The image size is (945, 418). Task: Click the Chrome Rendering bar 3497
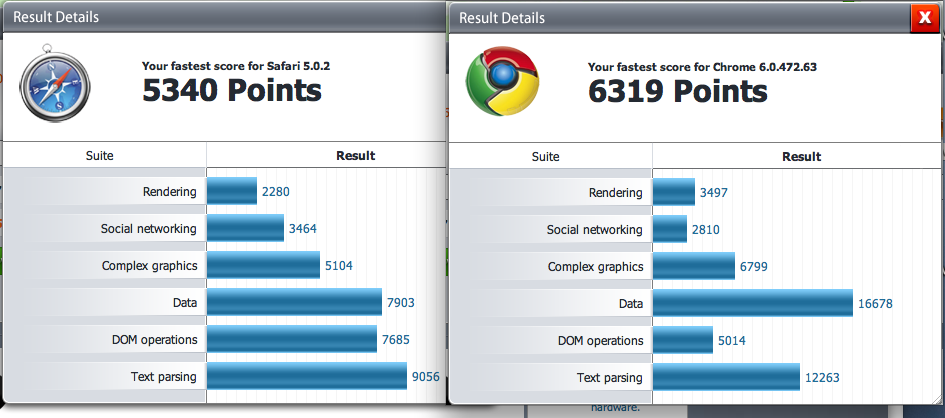coord(674,192)
